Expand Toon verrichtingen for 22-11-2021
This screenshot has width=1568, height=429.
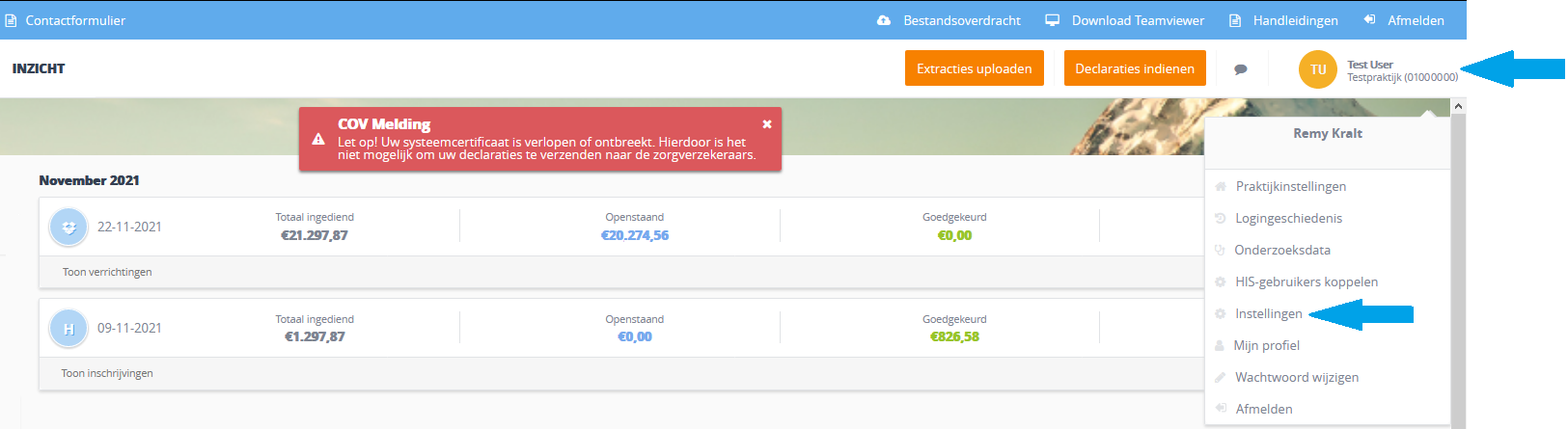coord(107,272)
